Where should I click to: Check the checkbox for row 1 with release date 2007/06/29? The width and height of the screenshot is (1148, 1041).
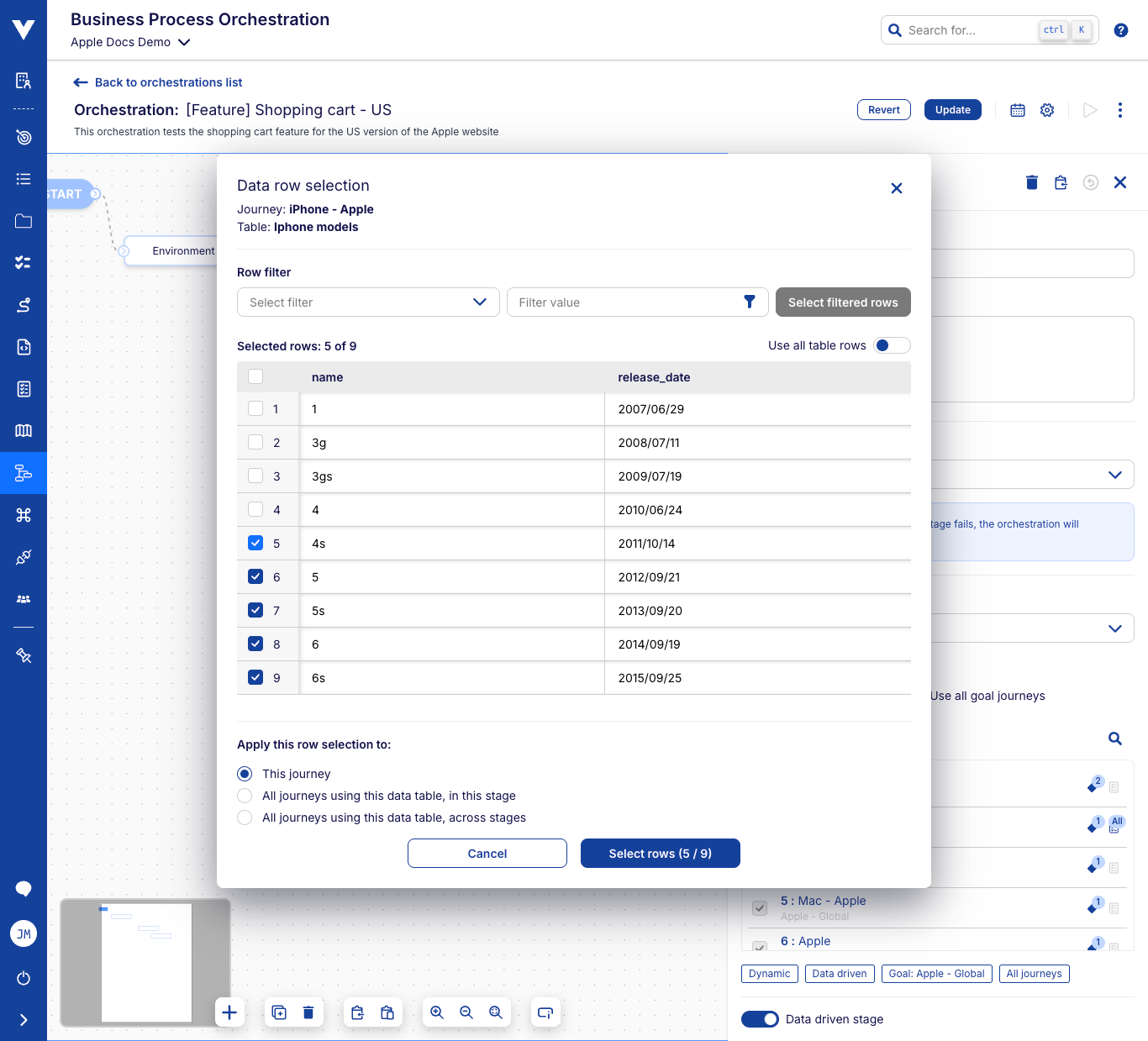pos(255,408)
